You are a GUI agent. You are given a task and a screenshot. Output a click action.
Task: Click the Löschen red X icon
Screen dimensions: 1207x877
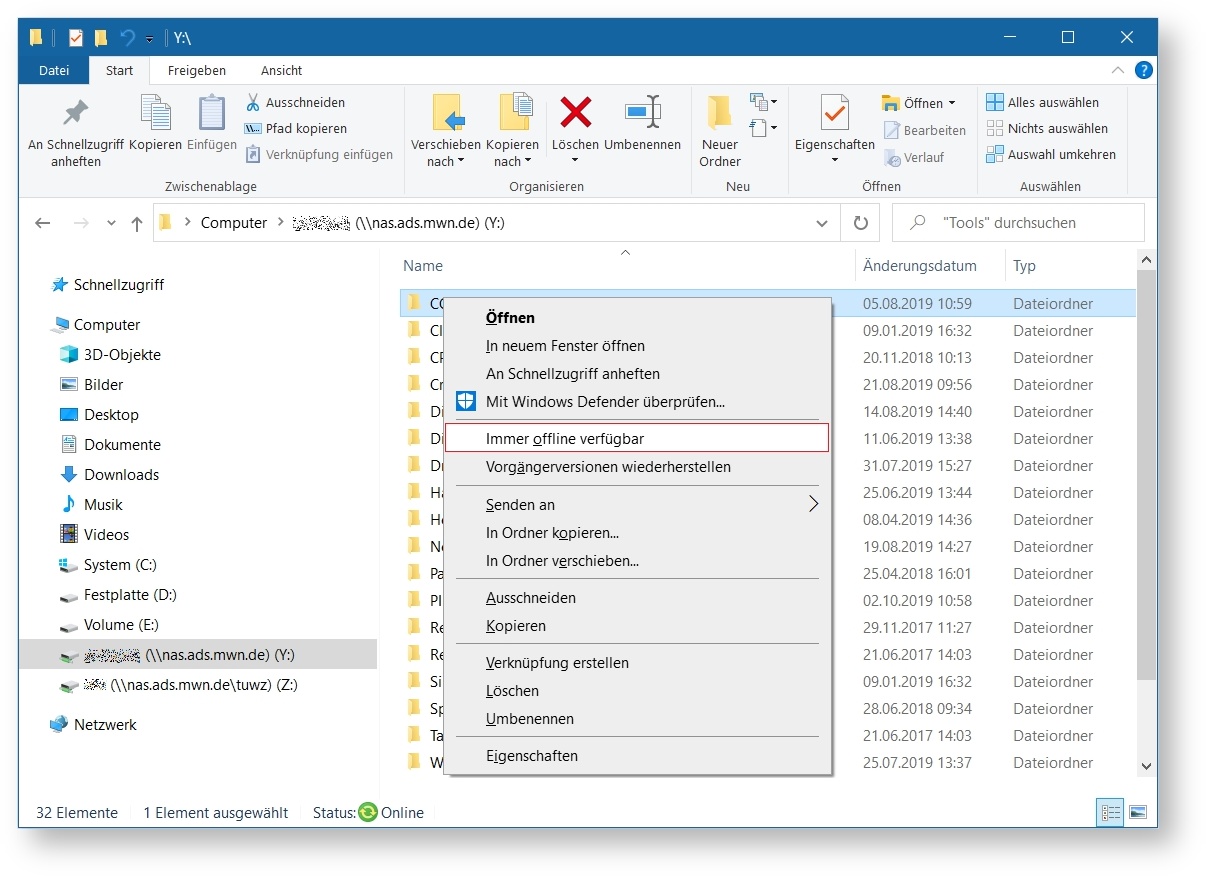click(x=575, y=113)
